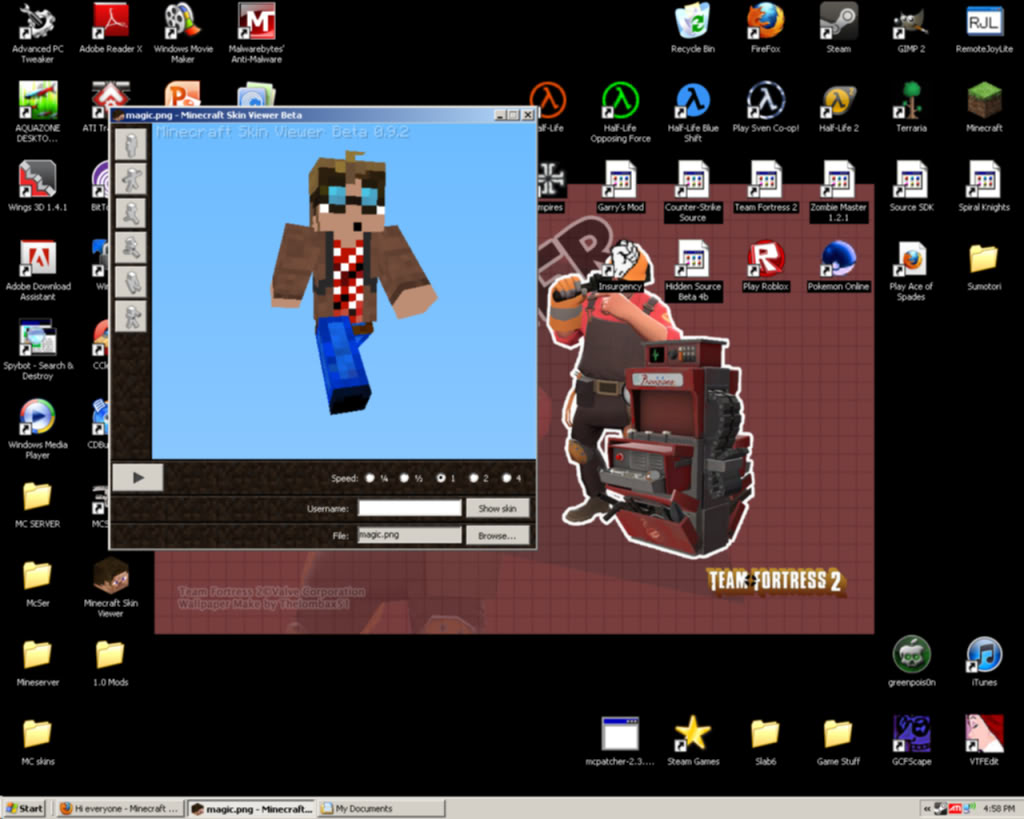
Task: Open Adobe Download Assistant icon
Action: pos(37,270)
